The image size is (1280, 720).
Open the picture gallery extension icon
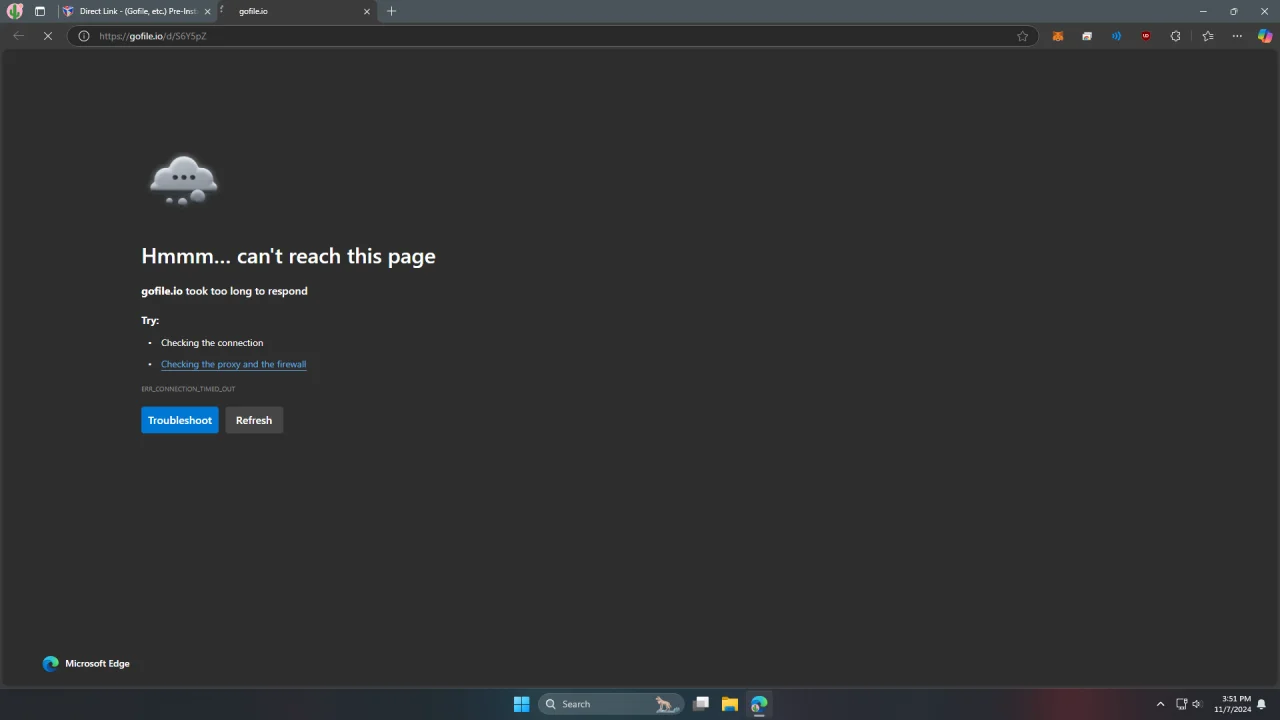click(1087, 36)
